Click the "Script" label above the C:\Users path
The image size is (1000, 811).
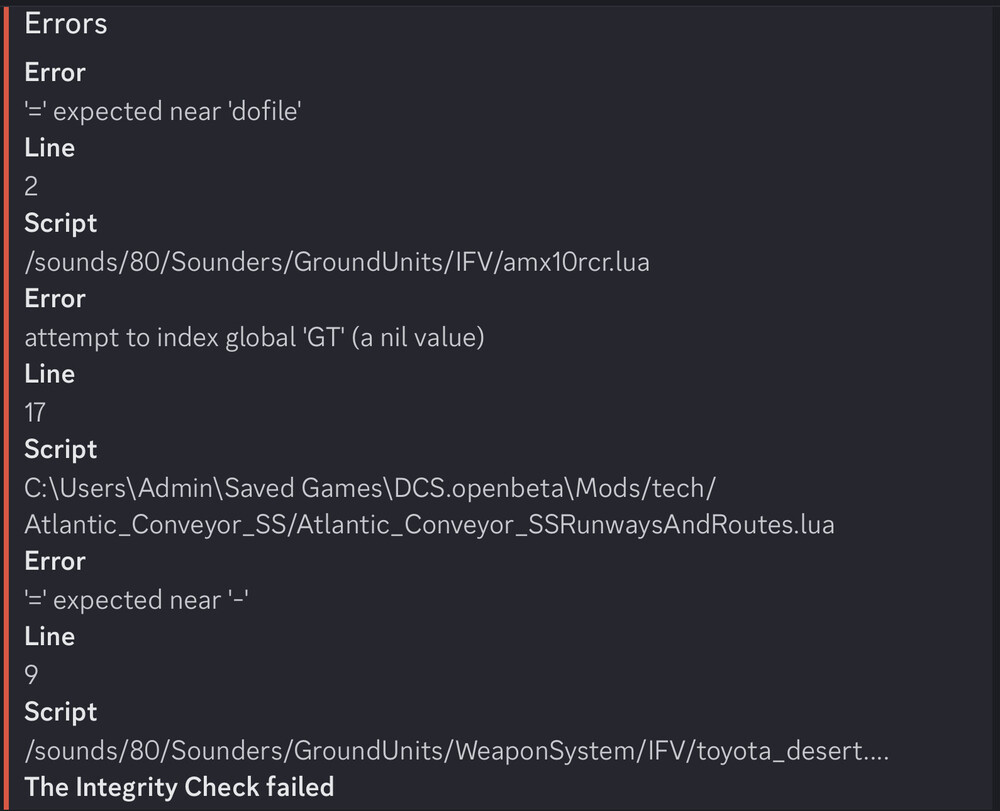coord(61,450)
